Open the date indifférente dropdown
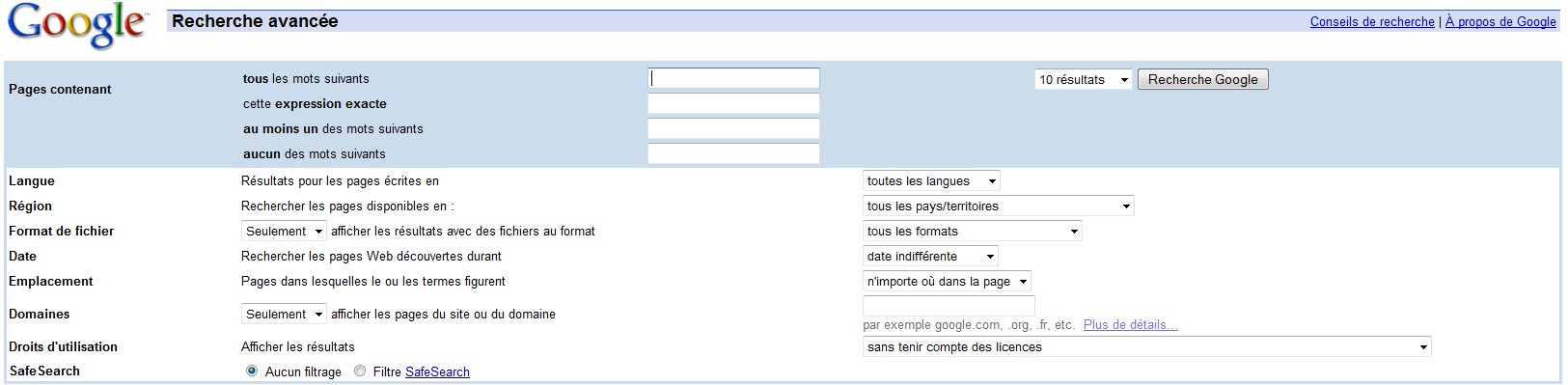Screen dimensions: 1568x385 point(930,256)
